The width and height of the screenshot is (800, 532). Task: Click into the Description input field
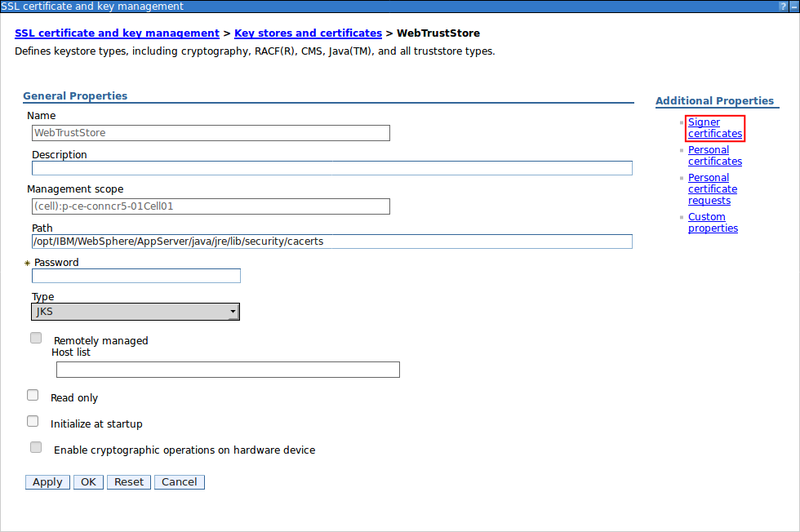pos(332,168)
